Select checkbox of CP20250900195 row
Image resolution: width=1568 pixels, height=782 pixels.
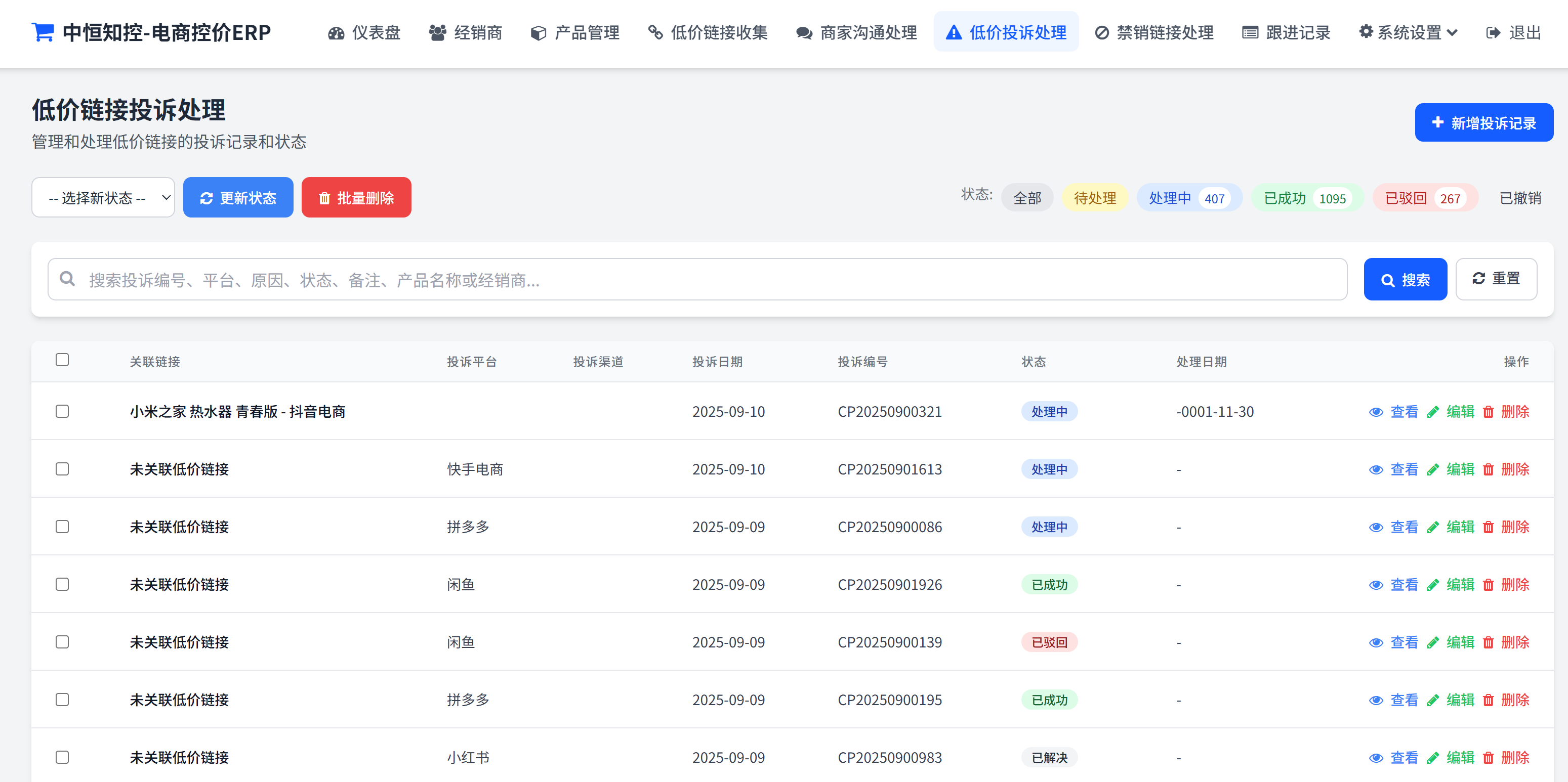pyautogui.click(x=62, y=700)
